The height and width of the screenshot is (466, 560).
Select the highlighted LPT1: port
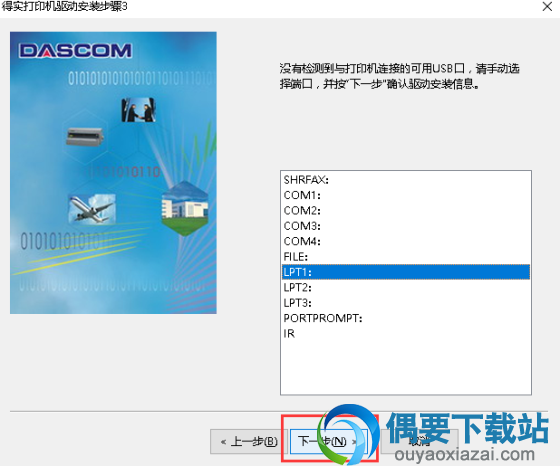pyautogui.click(x=406, y=272)
